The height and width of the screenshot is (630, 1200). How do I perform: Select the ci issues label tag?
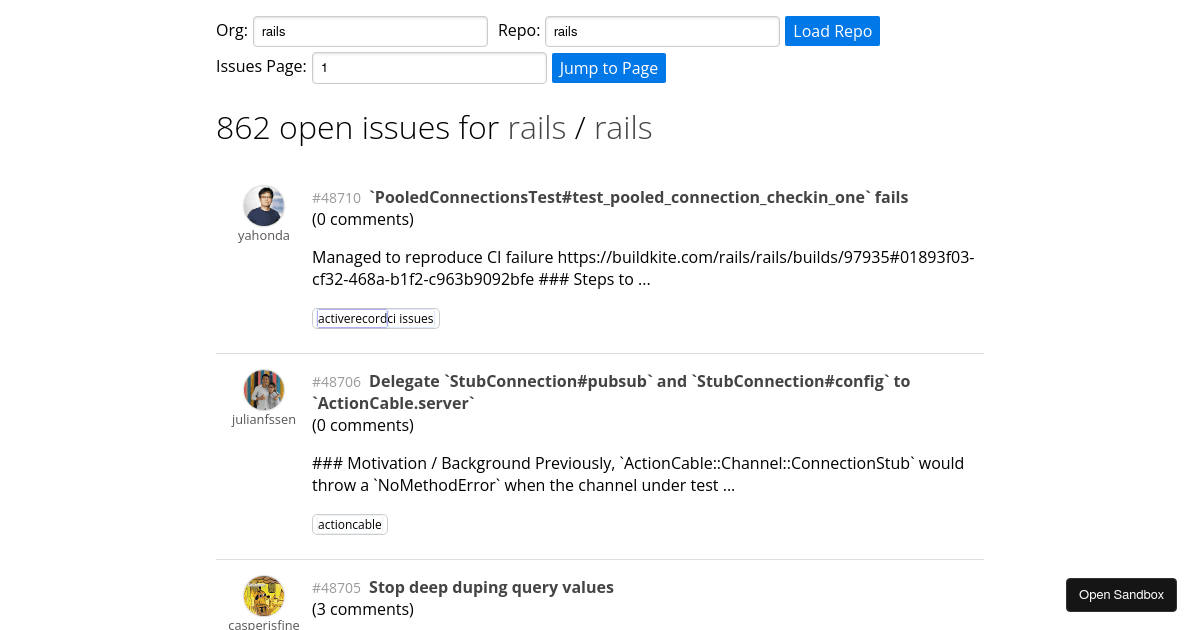(x=412, y=318)
